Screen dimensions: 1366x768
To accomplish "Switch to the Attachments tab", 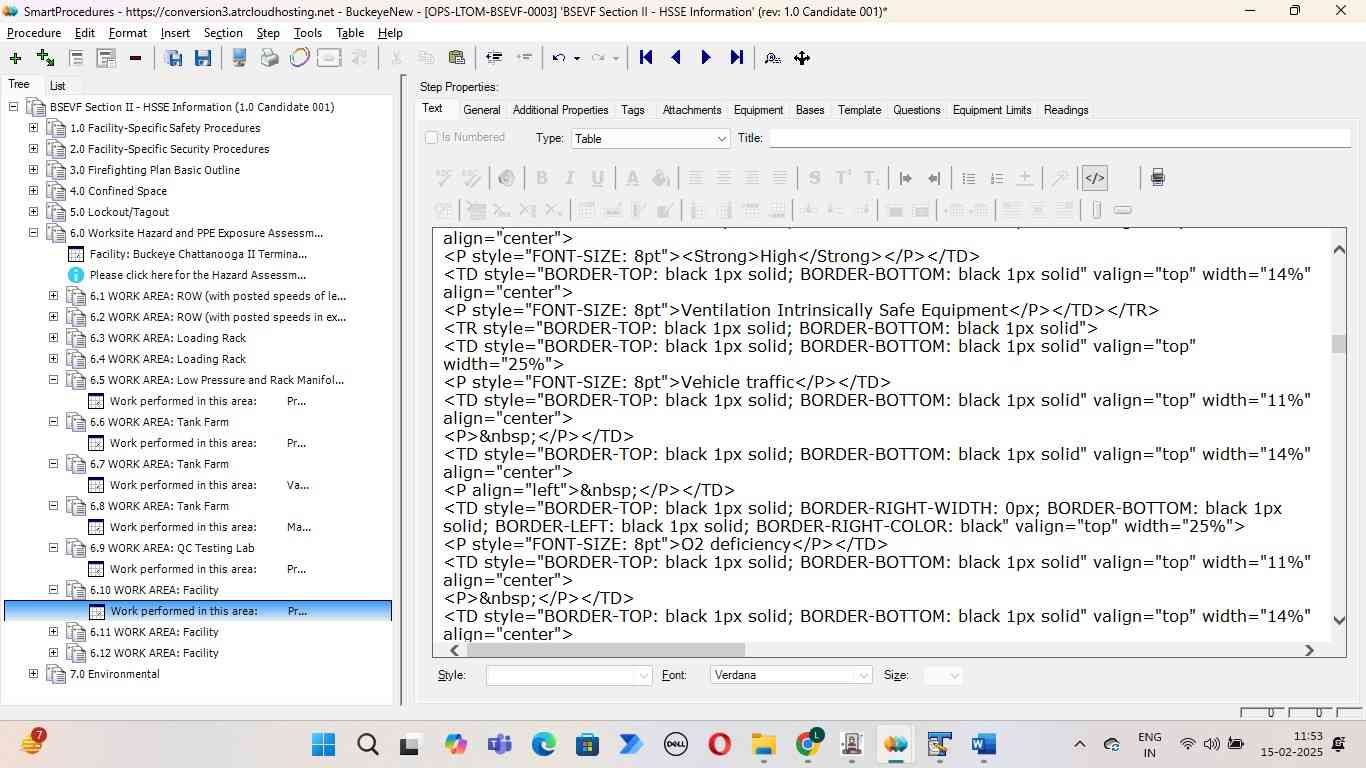I will pyautogui.click(x=691, y=110).
